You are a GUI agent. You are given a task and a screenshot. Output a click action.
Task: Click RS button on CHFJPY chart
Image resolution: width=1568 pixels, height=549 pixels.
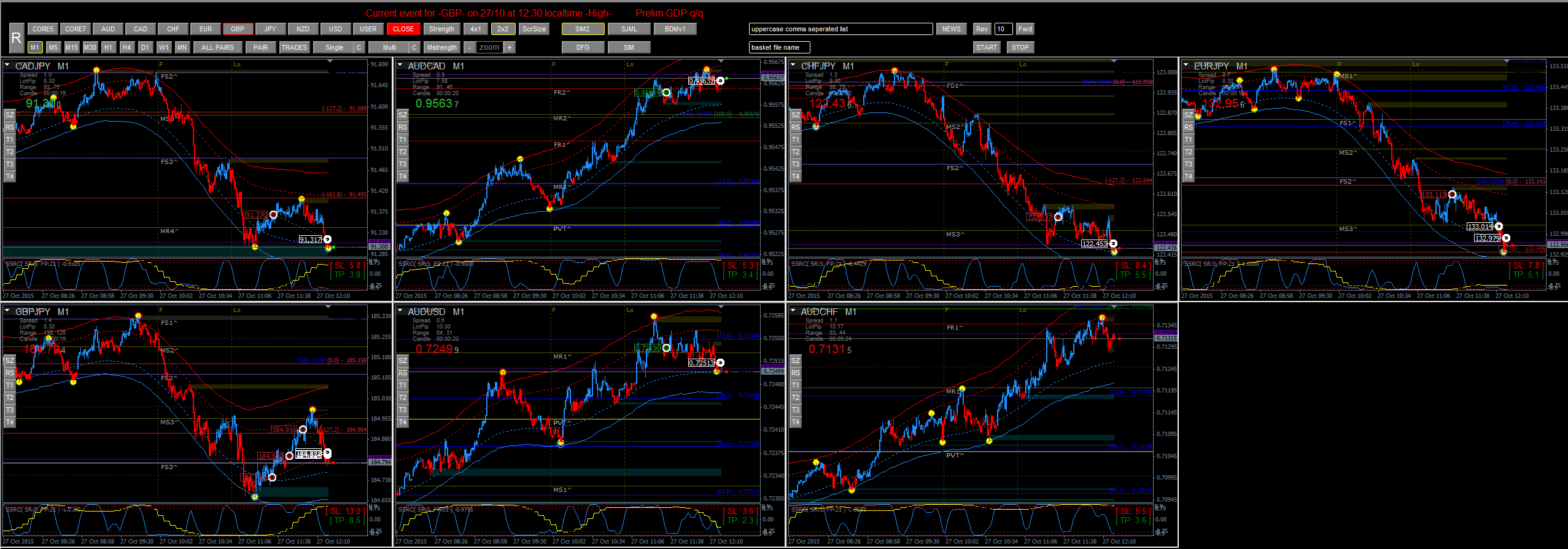tap(796, 127)
